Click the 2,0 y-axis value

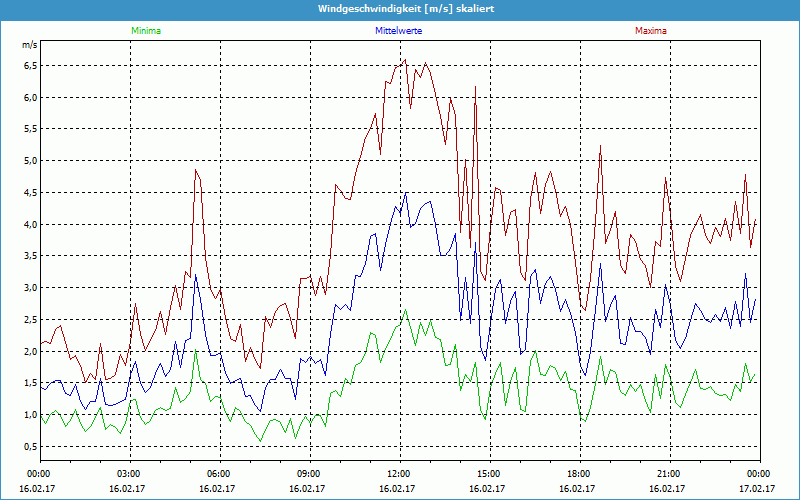click(32, 352)
